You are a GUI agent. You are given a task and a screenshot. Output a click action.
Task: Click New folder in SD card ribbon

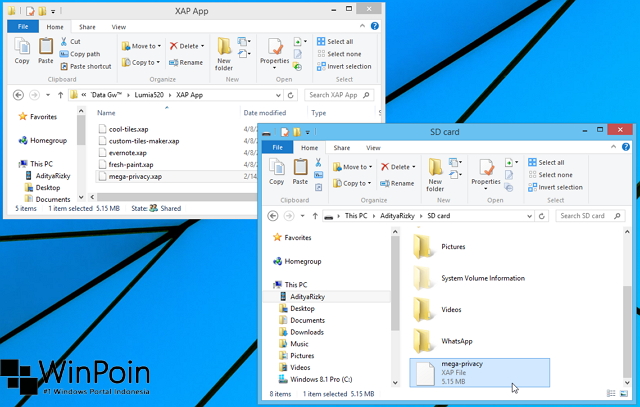pos(435,175)
